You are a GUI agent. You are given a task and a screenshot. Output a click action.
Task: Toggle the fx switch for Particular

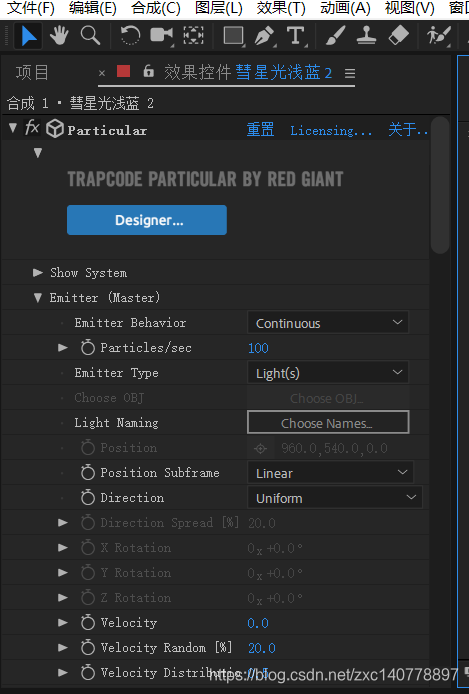click(32, 128)
